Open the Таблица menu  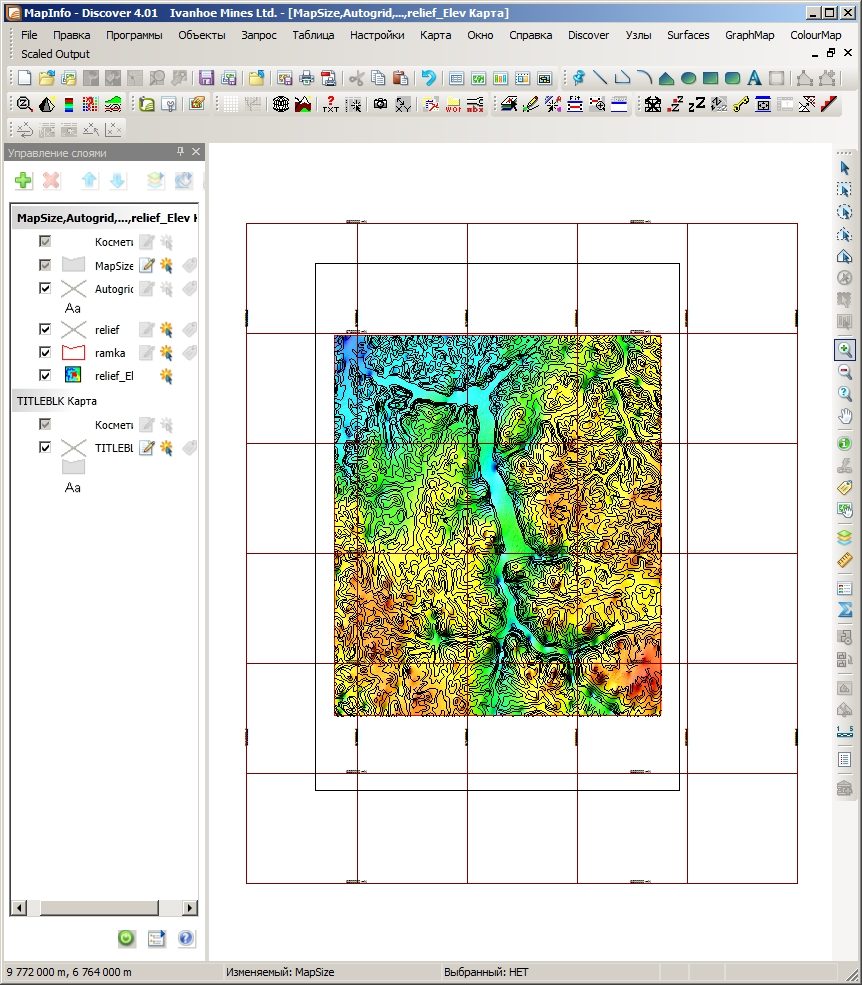[x=313, y=35]
